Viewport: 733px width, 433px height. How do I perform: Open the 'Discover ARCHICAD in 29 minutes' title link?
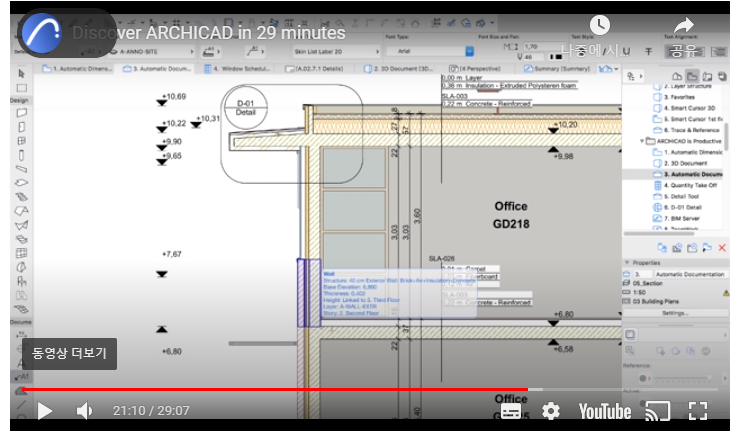click(208, 33)
